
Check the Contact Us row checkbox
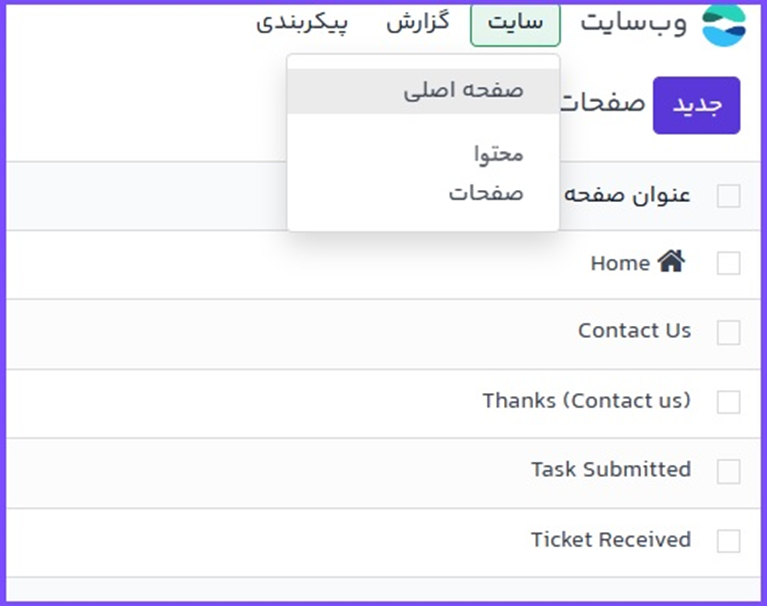click(729, 332)
